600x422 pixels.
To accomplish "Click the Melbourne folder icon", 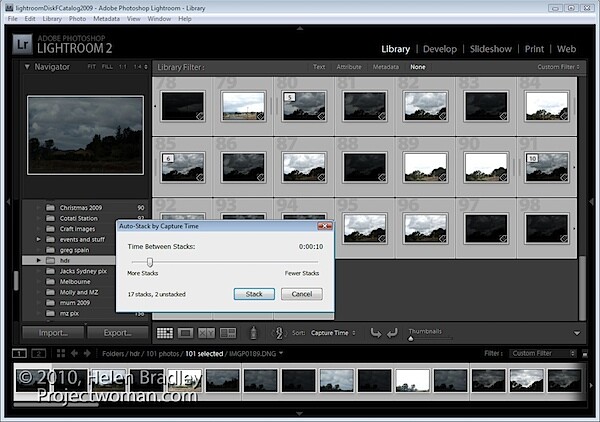I will 50,282.
